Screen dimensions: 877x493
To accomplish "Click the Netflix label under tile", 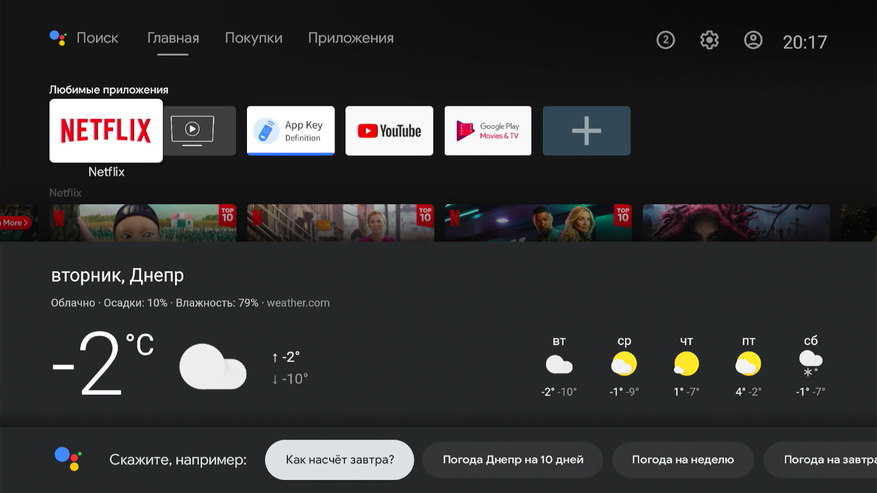I will tap(106, 172).
